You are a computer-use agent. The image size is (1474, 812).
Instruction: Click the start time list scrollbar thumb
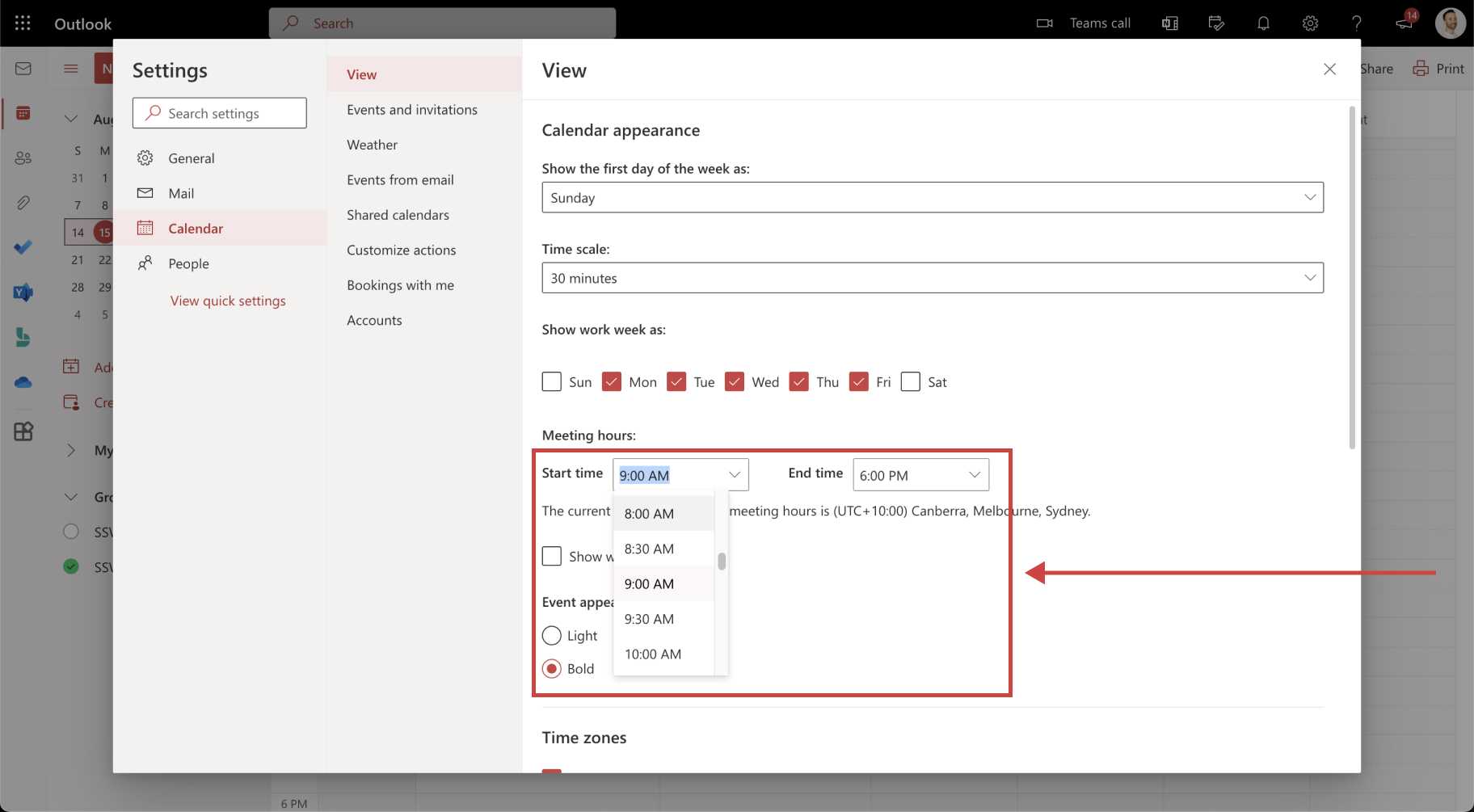722,561
